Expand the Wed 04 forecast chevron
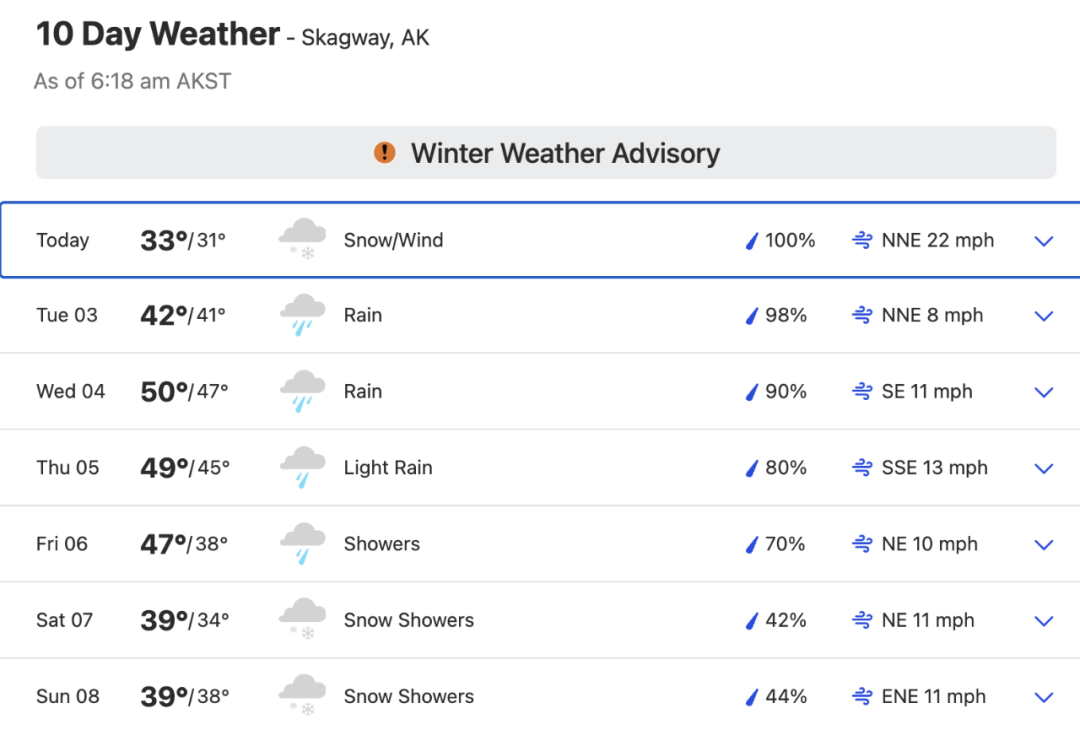Image resolution: width=1080 pixels, height=730 pixels. pyautogui.click(x=1044, y=393)
